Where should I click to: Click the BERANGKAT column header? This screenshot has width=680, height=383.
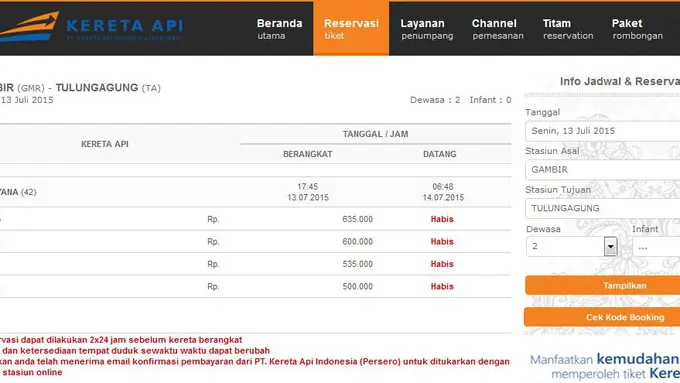click(307, 154)
